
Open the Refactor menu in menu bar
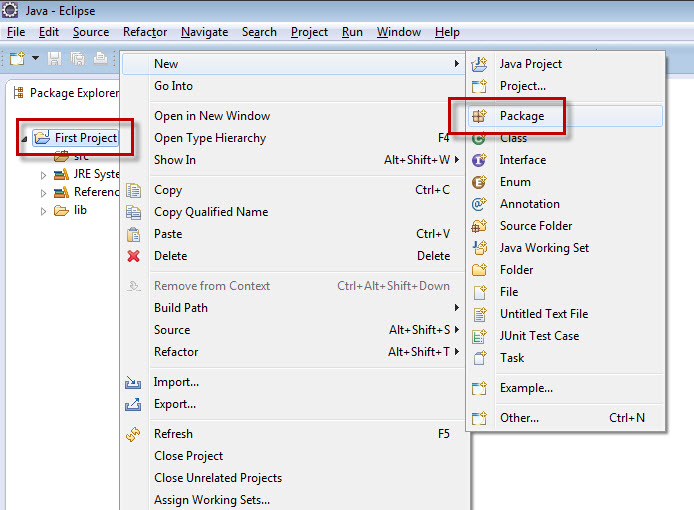point(145,32)
